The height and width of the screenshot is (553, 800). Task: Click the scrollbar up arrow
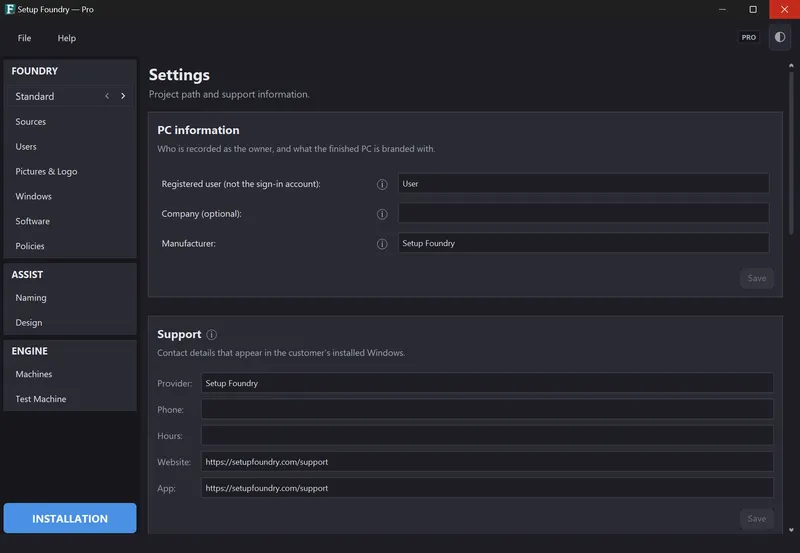point(791,66)
